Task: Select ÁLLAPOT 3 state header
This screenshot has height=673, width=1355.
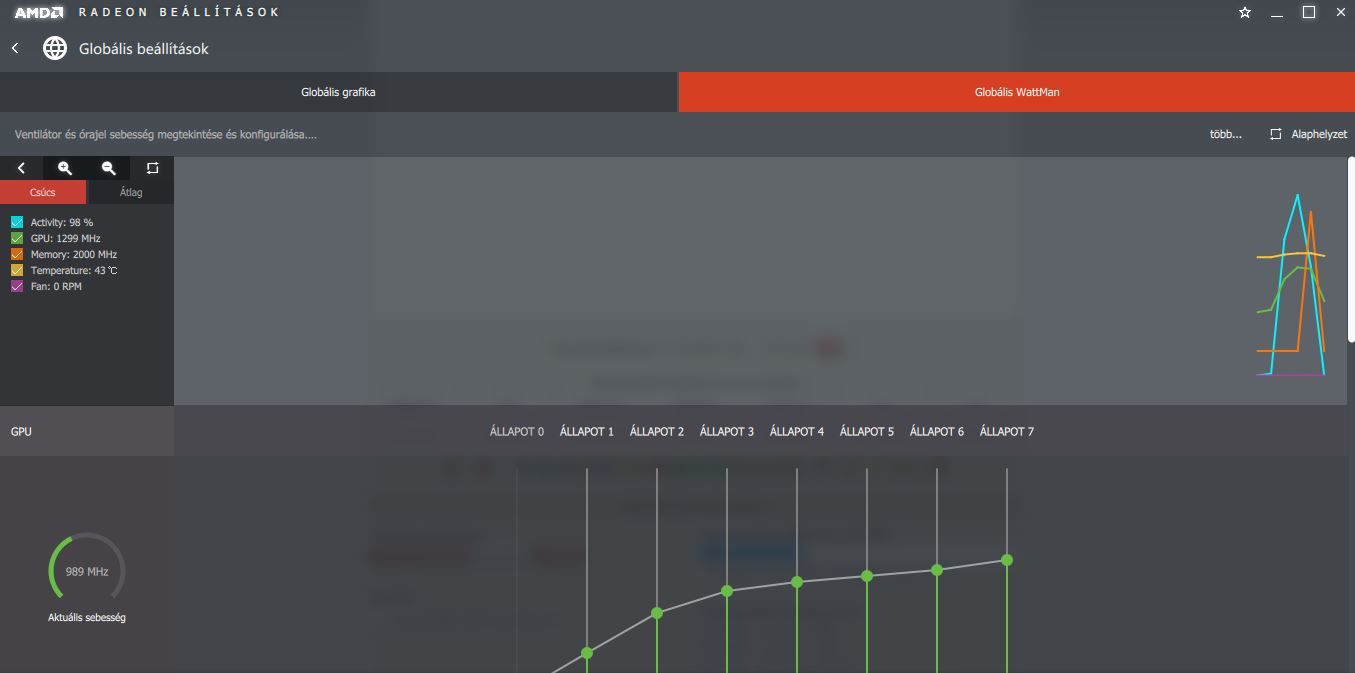Action: [727, 432]
